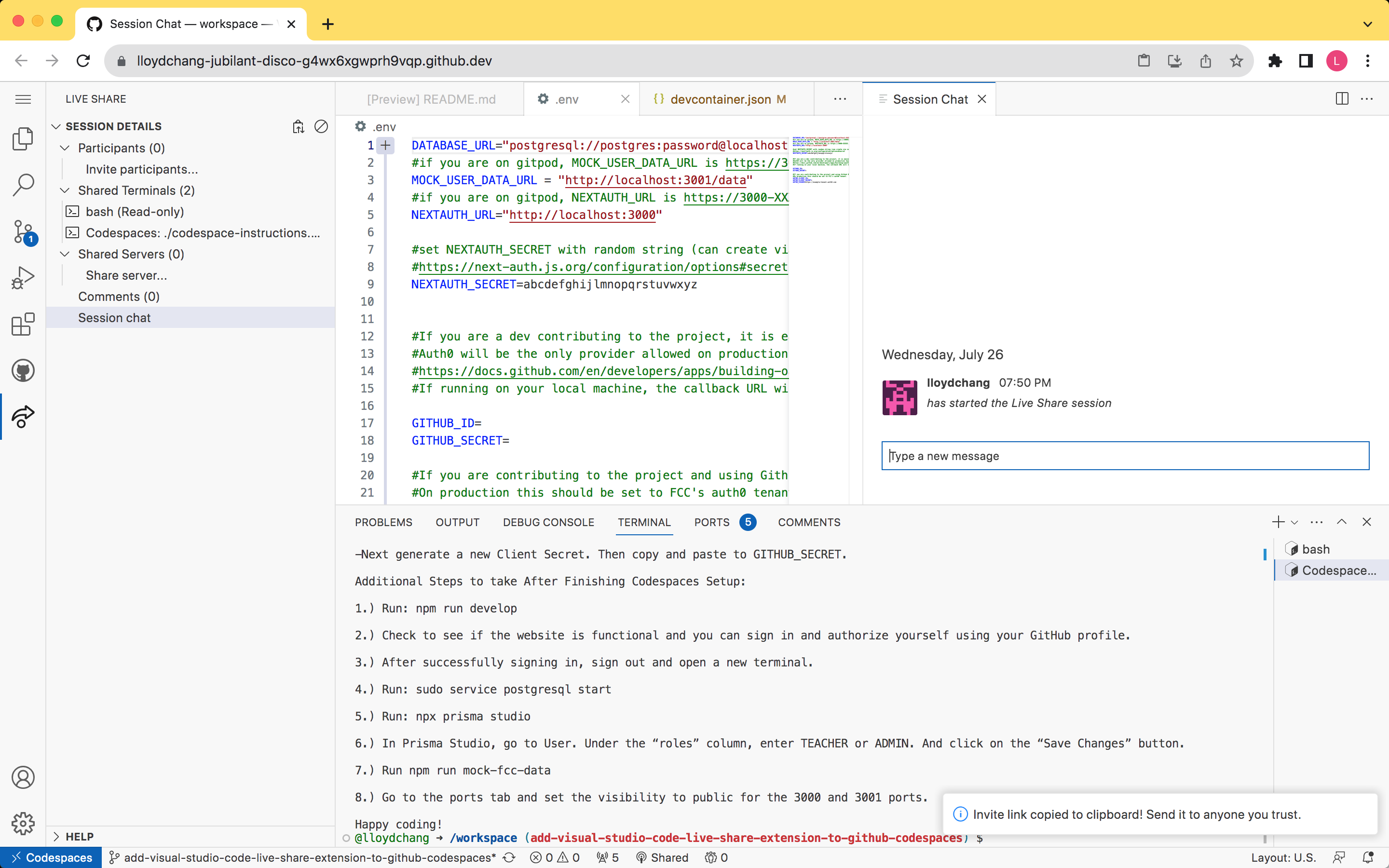Click Invite participants link

[x=141, y=169]
